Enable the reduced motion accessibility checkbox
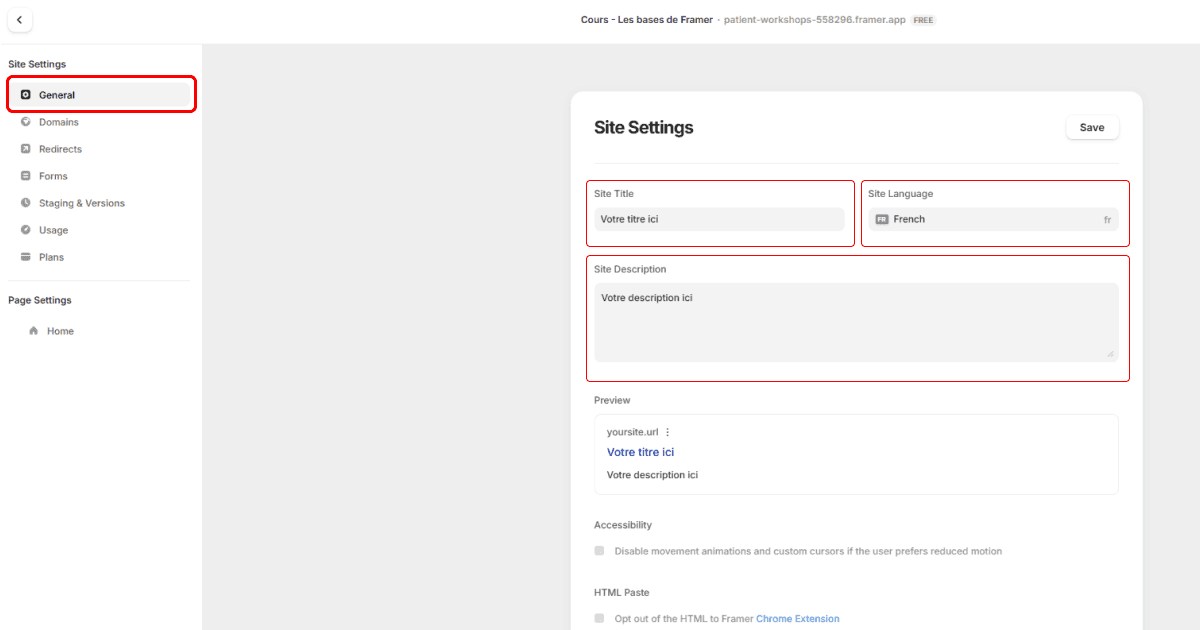 click(x=599, y=550)
